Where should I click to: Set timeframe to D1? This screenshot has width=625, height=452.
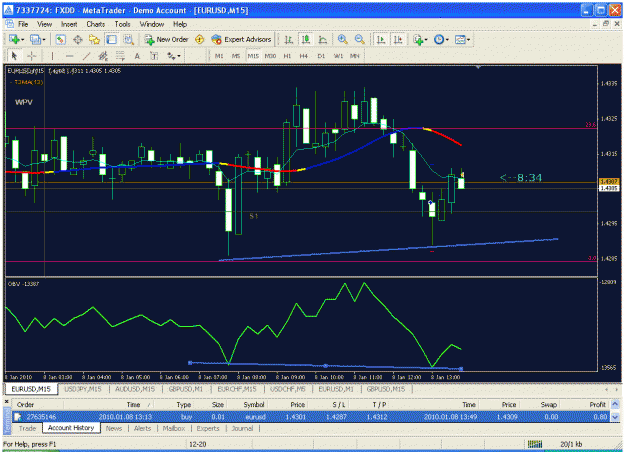pyautogui.click(x=321, y=56)
